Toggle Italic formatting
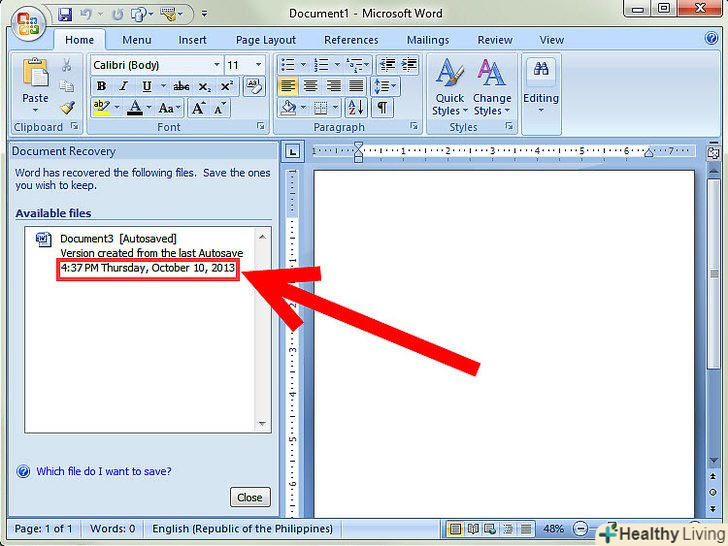Image resolution: width=728 pixels, height=546 pixels. pos(124,86)
